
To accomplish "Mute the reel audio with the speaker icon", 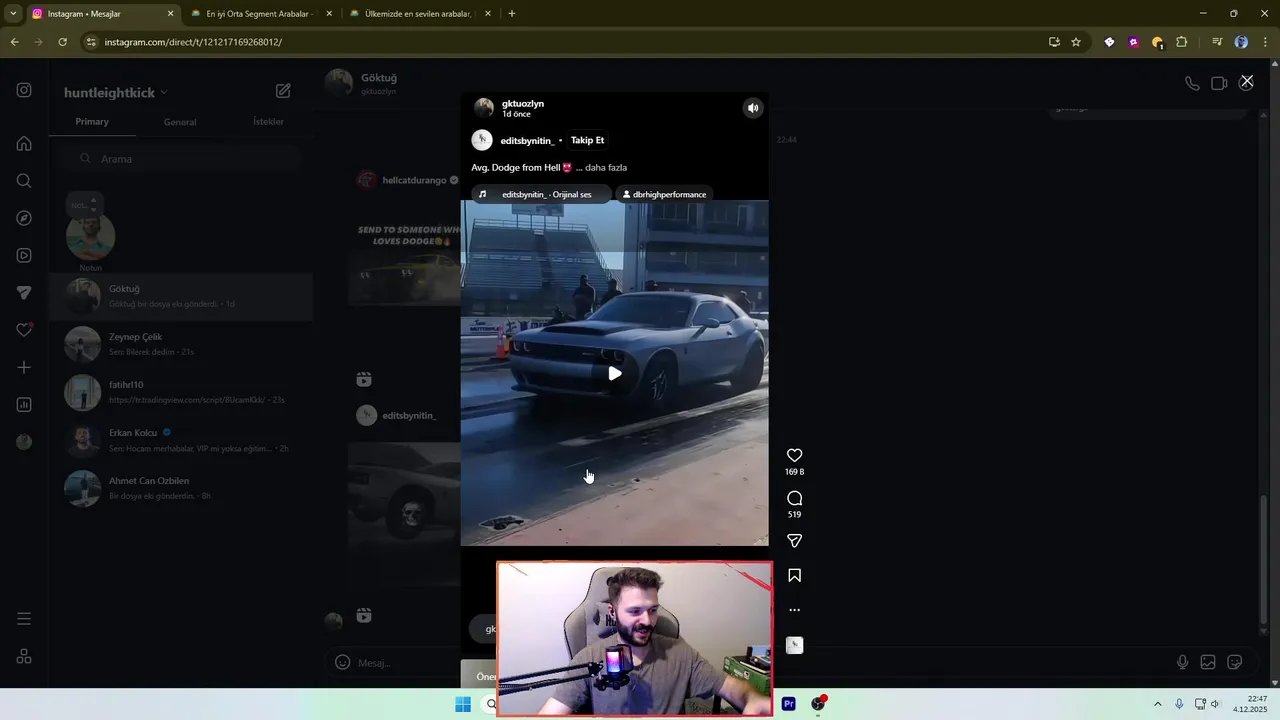I will tap(753, 108).
